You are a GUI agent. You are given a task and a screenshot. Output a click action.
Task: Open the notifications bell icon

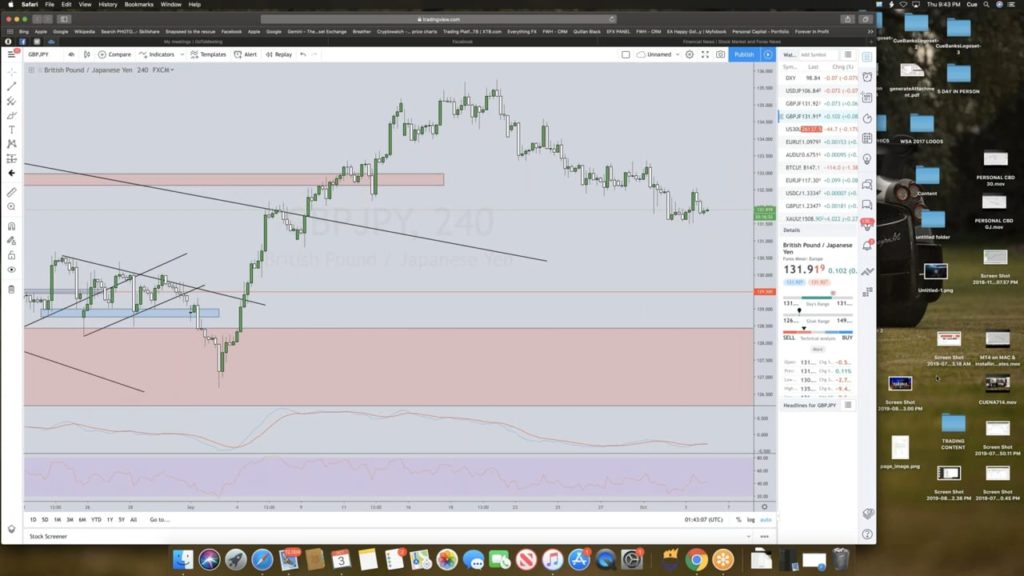coord(867,246)
